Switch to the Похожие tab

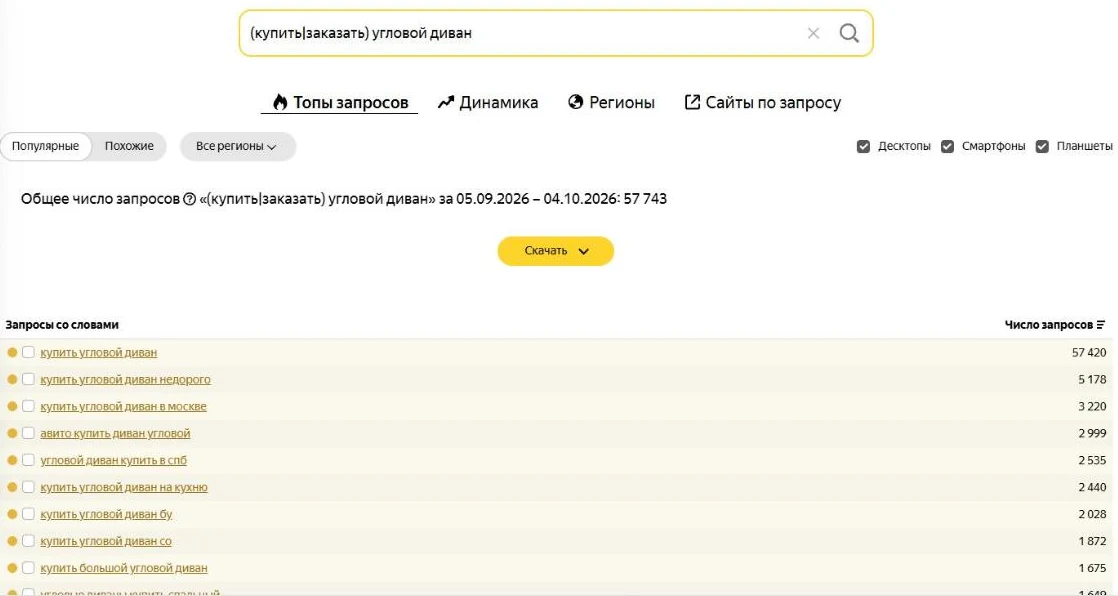129,146
